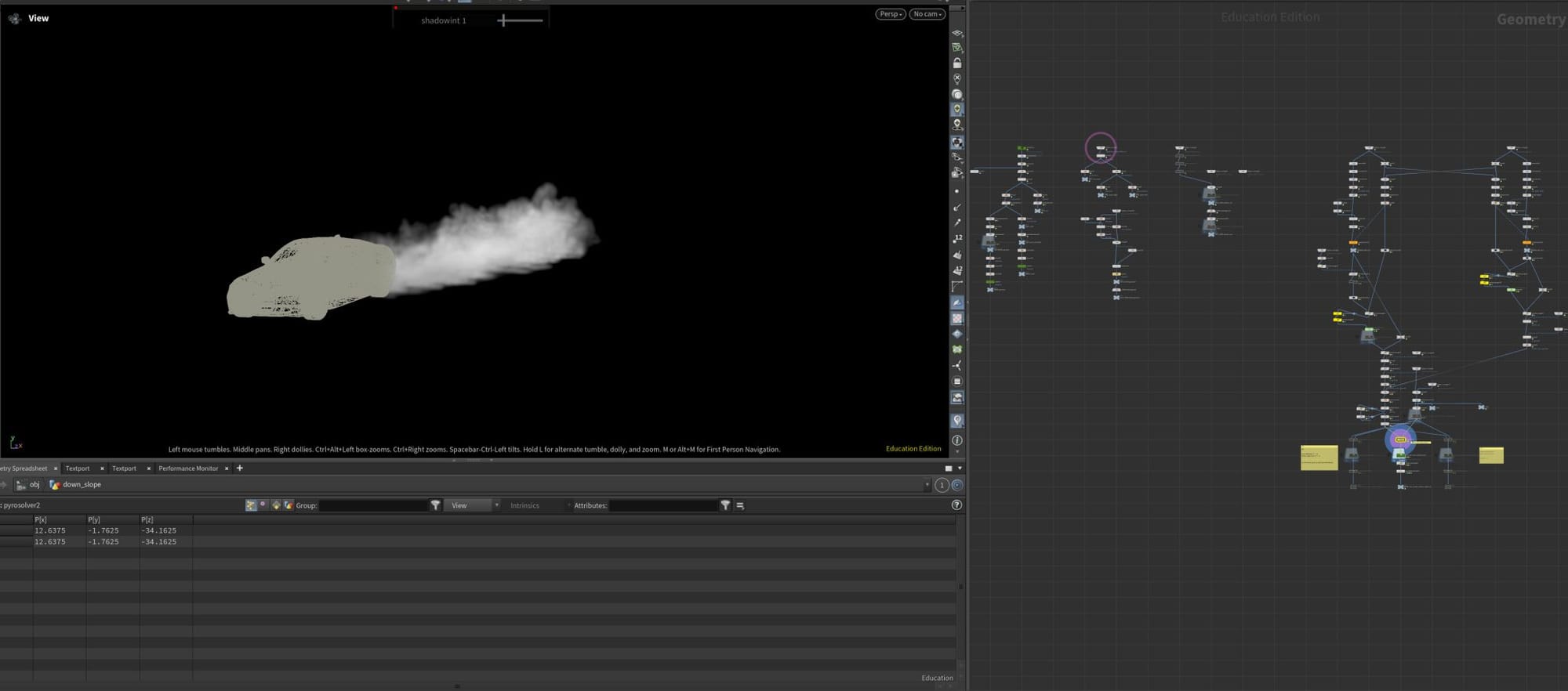This screenshot has height=691, width=1568.
Task: Toggle the pin pane circular button
Action: (x=956, y=485)
